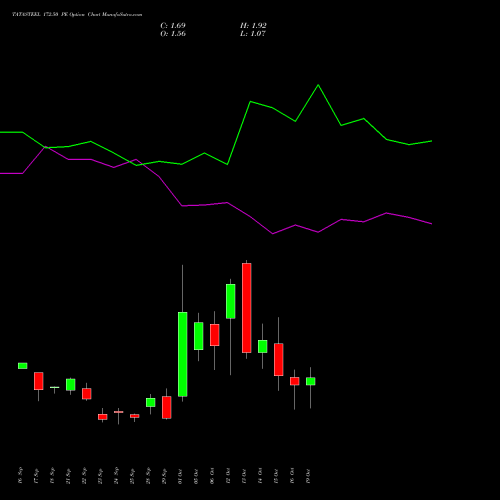Click the '06 Oct' date axis label
This screenshot has width=500, height=500.
tap(212, 476)
